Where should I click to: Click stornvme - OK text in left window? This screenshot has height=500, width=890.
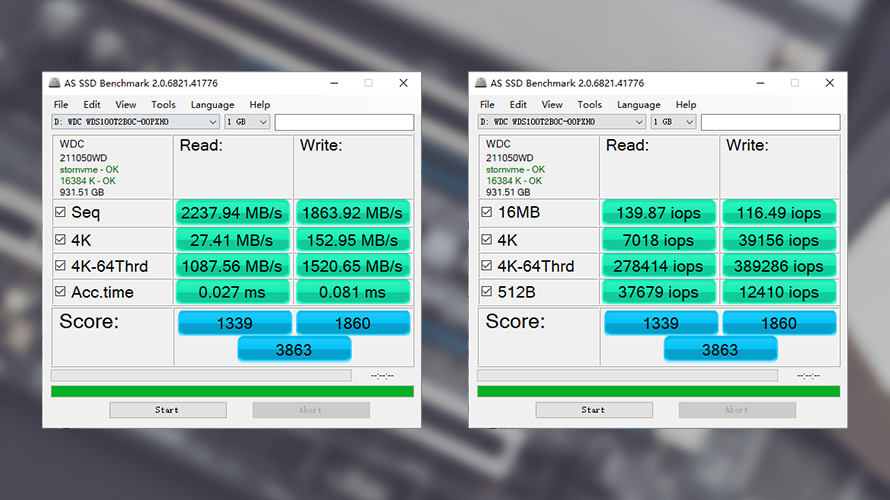point(89,170)
